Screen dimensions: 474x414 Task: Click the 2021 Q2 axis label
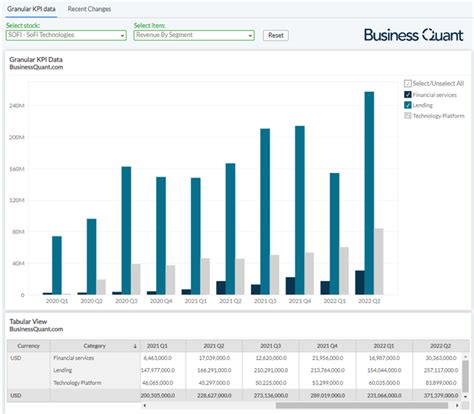[230, 301]
